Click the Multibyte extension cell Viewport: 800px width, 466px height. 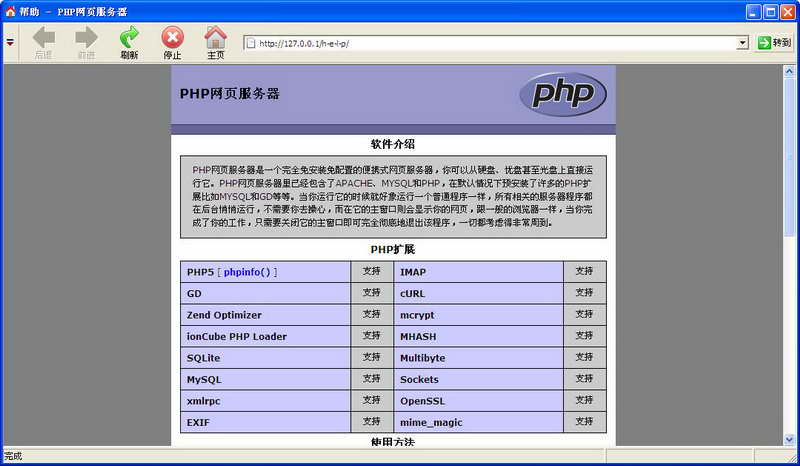479,358
